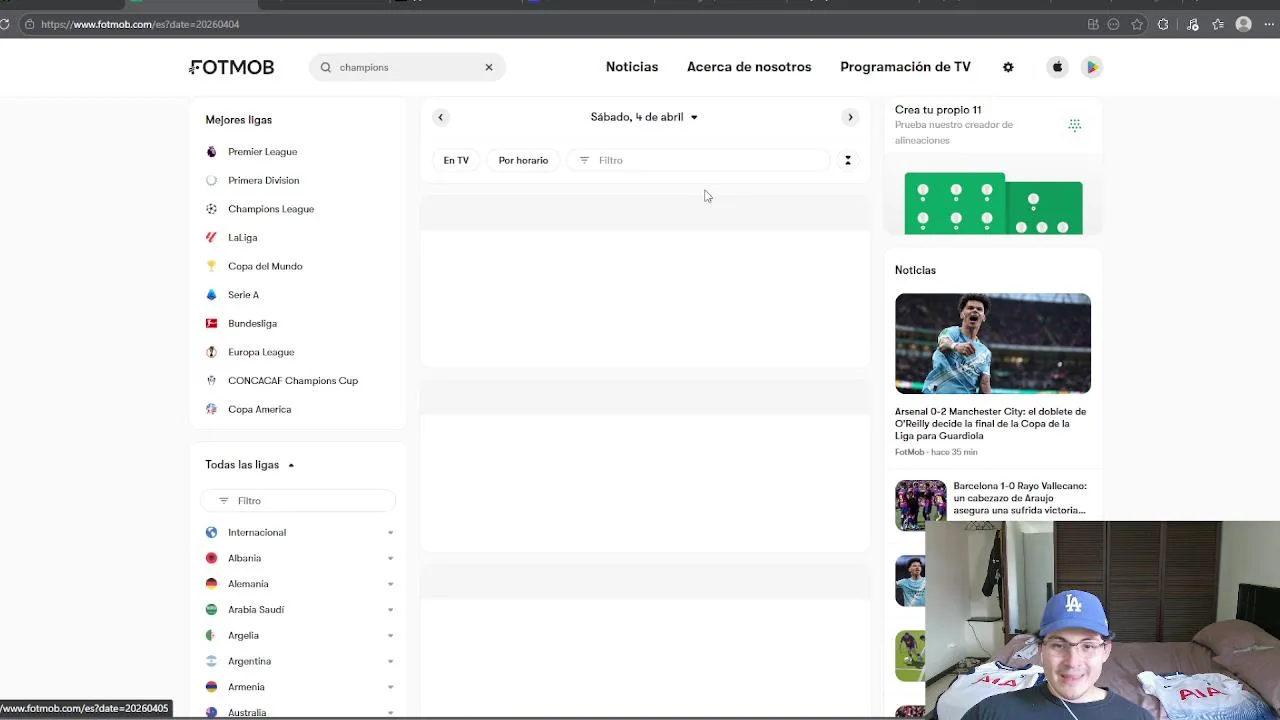This screenshot has width=1280, height=720.
Task: Go to the next day
Action: [850, 117]
